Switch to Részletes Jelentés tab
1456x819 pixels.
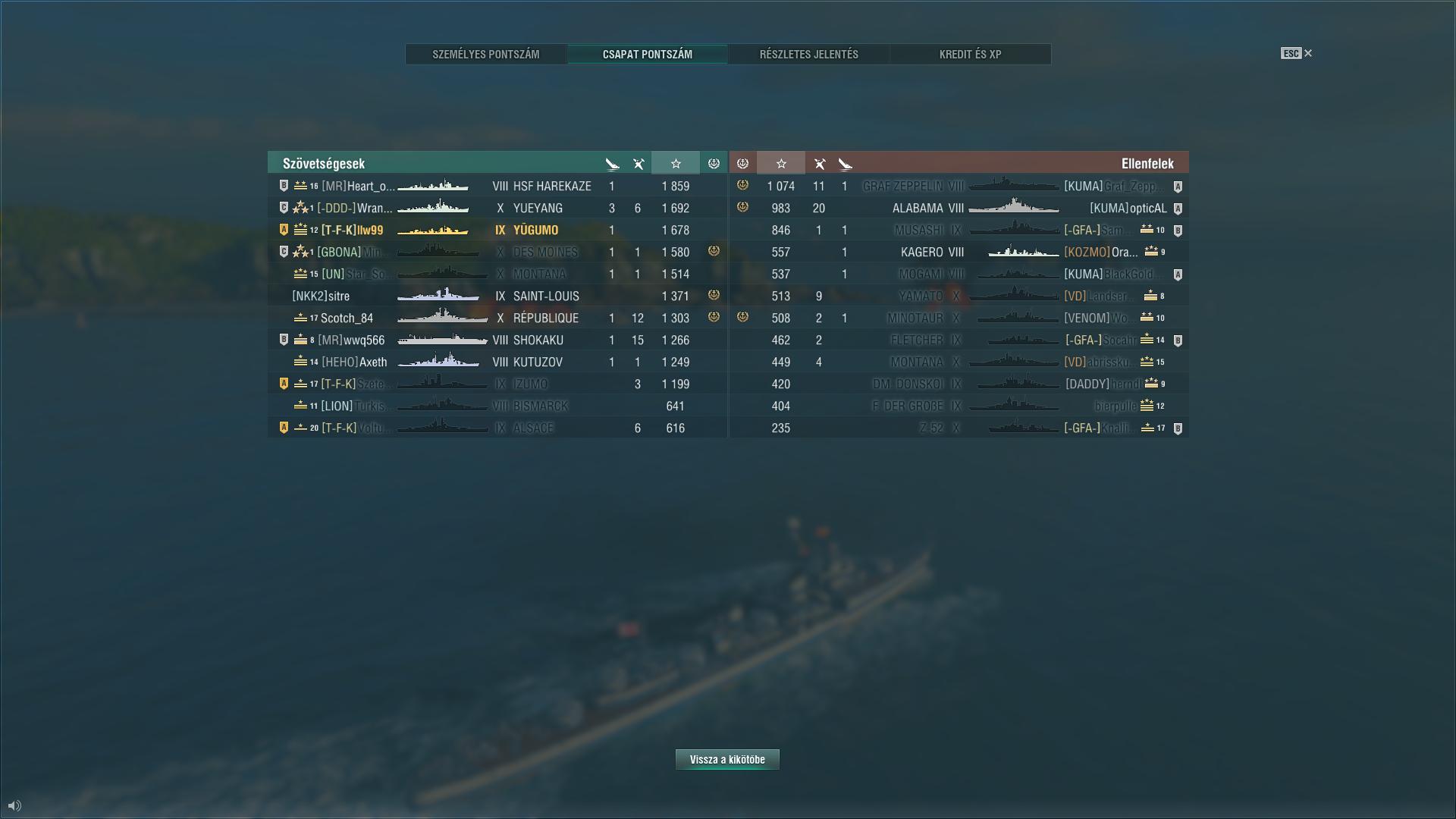[x=809, y=55]
